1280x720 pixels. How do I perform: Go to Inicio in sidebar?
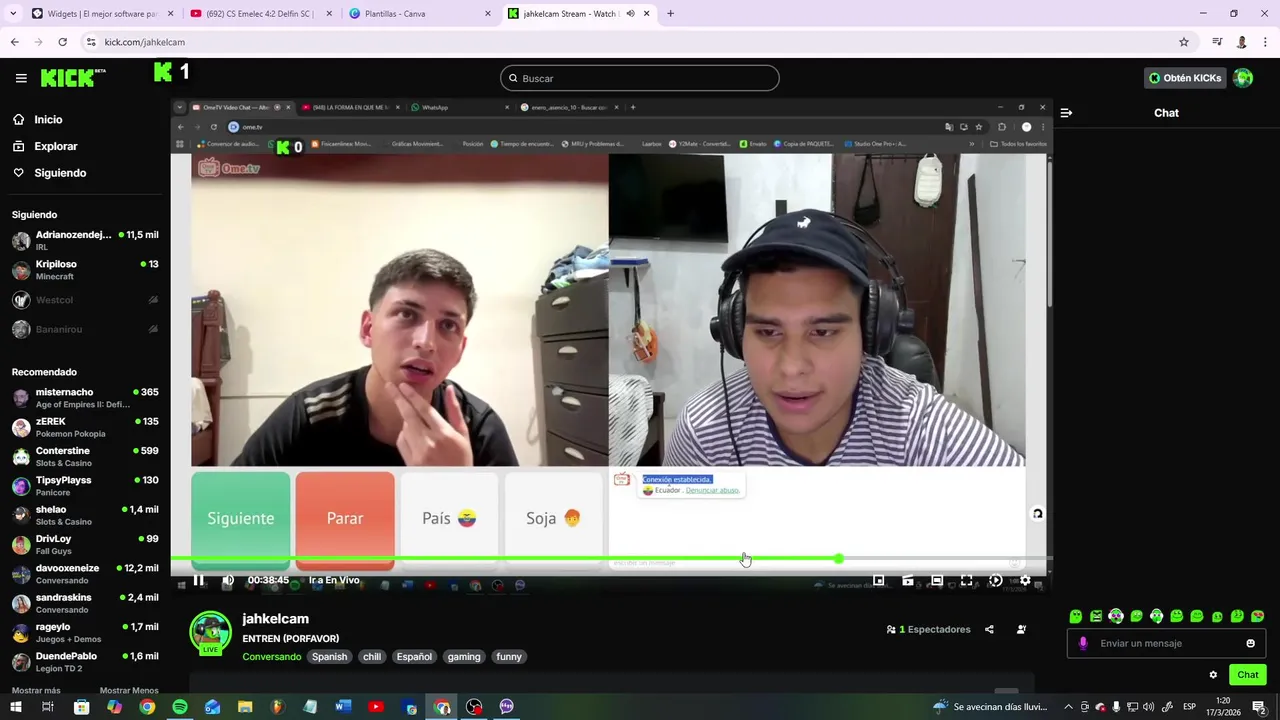tap(48, 119)
